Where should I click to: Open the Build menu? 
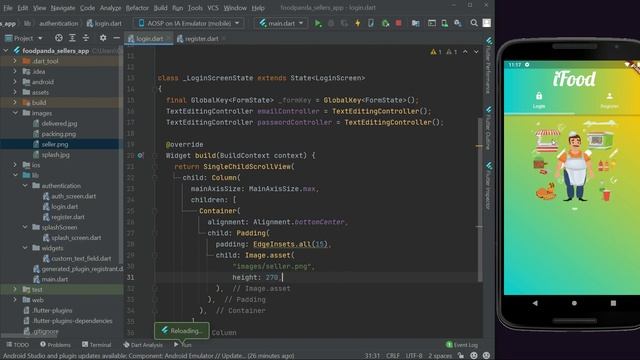(160, 8)
